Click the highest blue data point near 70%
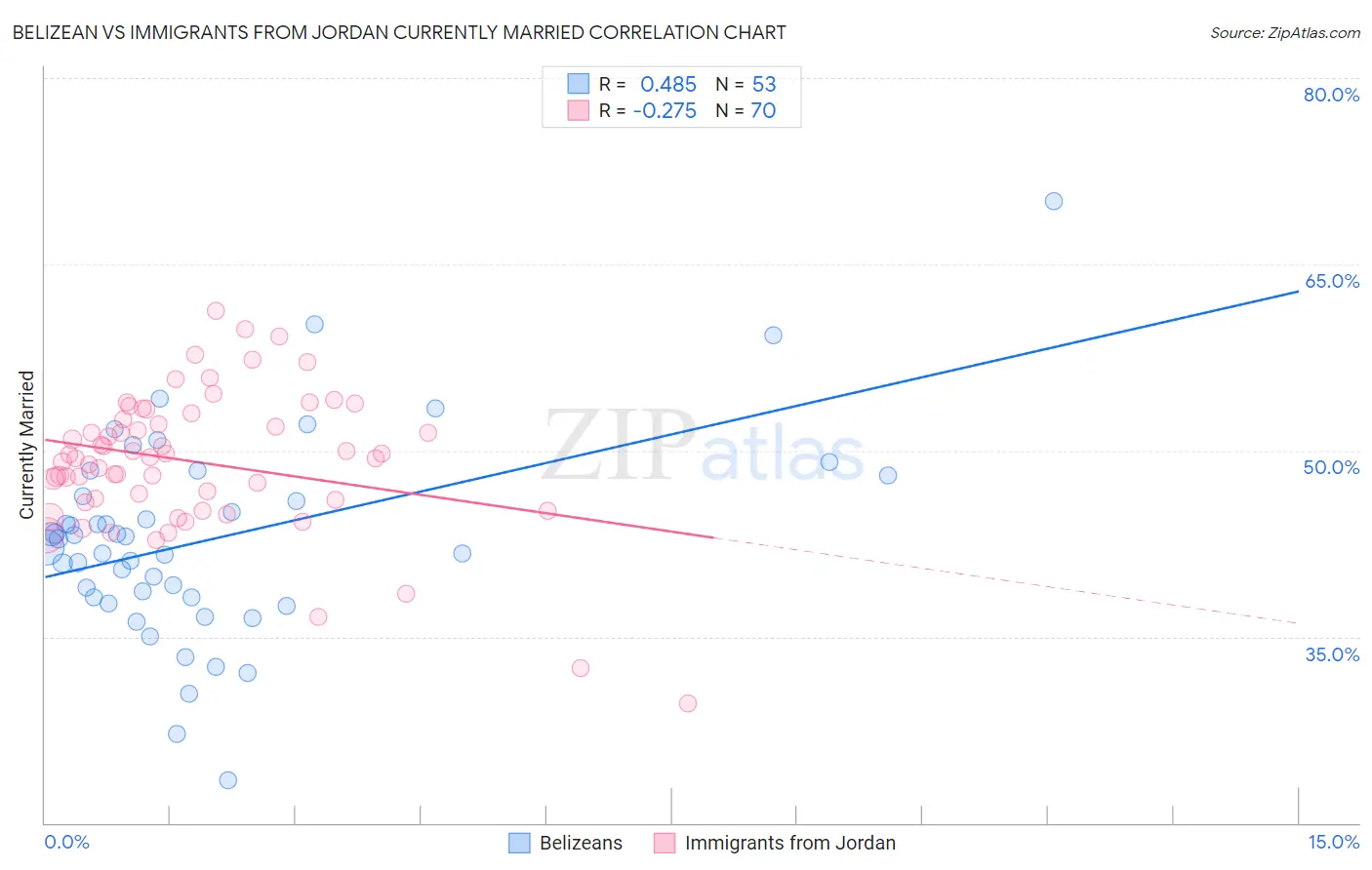Image resolution: width=1372 pixels, height=870 pixels. point(1054,201)
